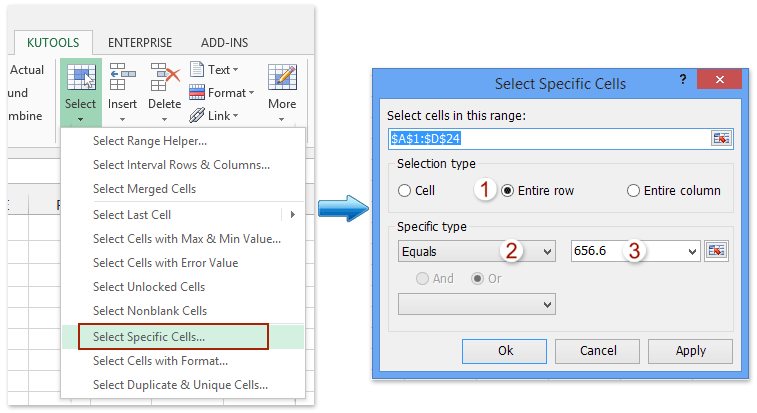Select the Cell radio button
Image resolution: width=757 pixels, height=413 pixels.
(405, 191)
